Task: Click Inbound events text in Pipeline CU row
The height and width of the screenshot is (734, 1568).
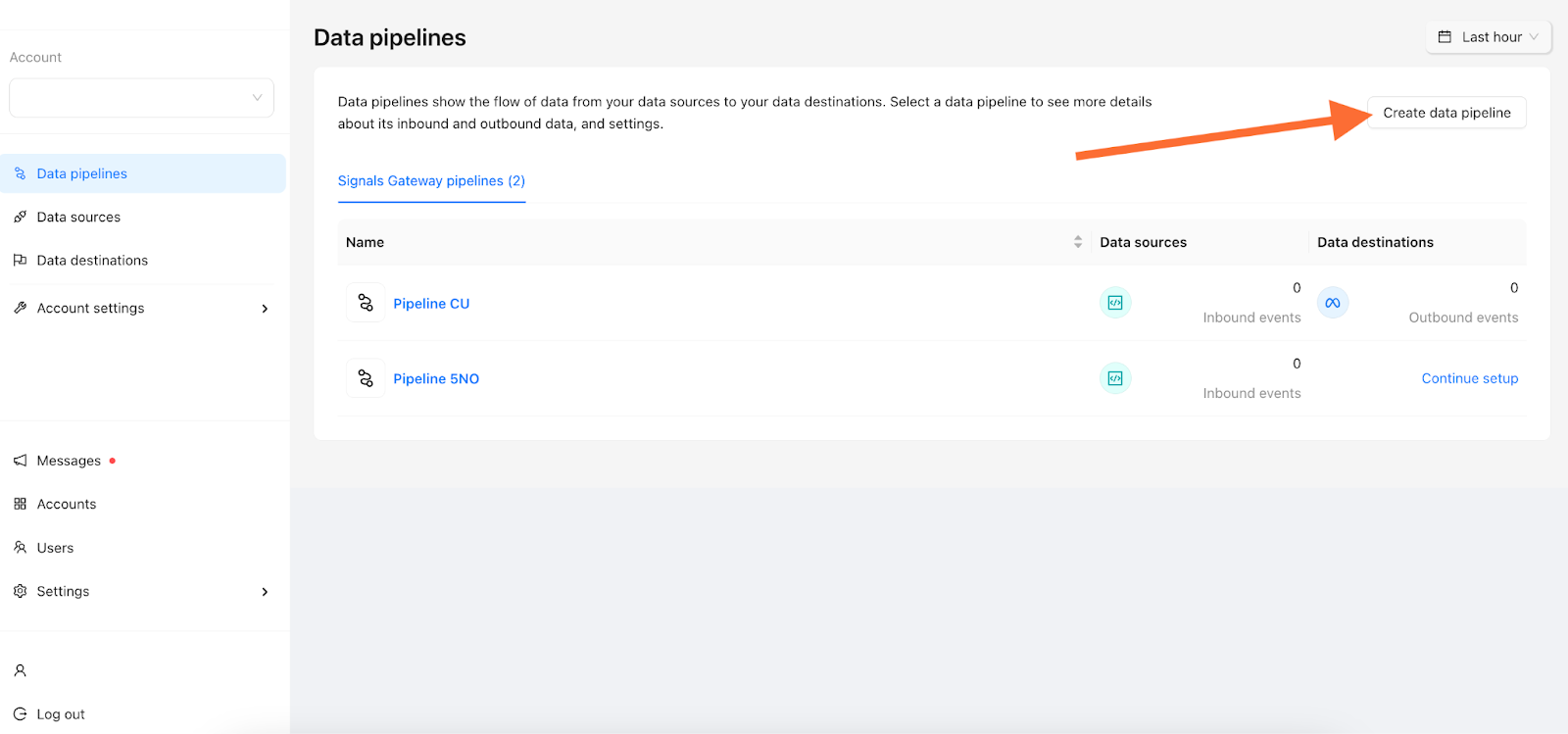Action: [1251, 318]
